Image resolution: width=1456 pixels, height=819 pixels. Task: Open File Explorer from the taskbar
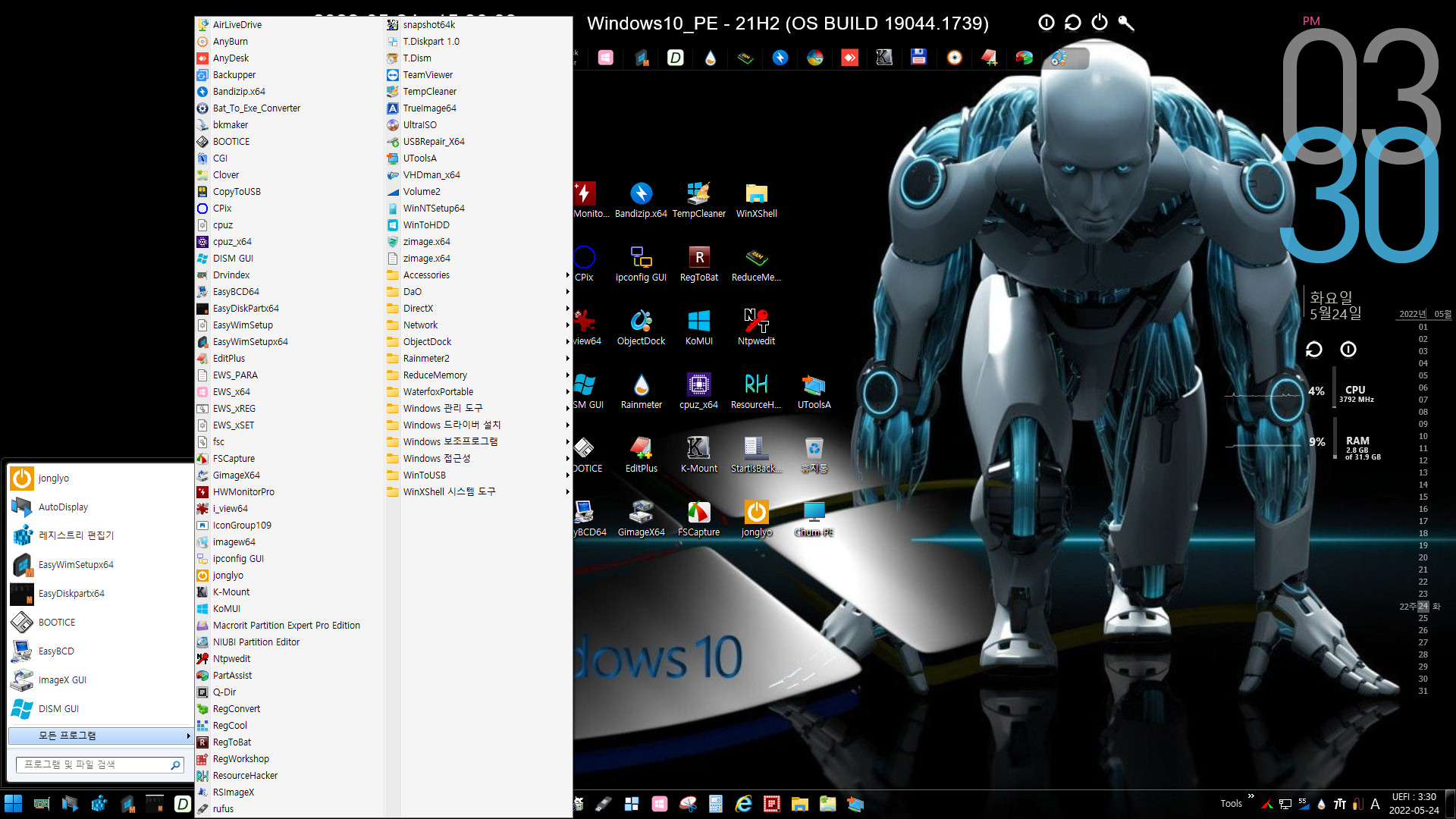click(x=799, y=804)
